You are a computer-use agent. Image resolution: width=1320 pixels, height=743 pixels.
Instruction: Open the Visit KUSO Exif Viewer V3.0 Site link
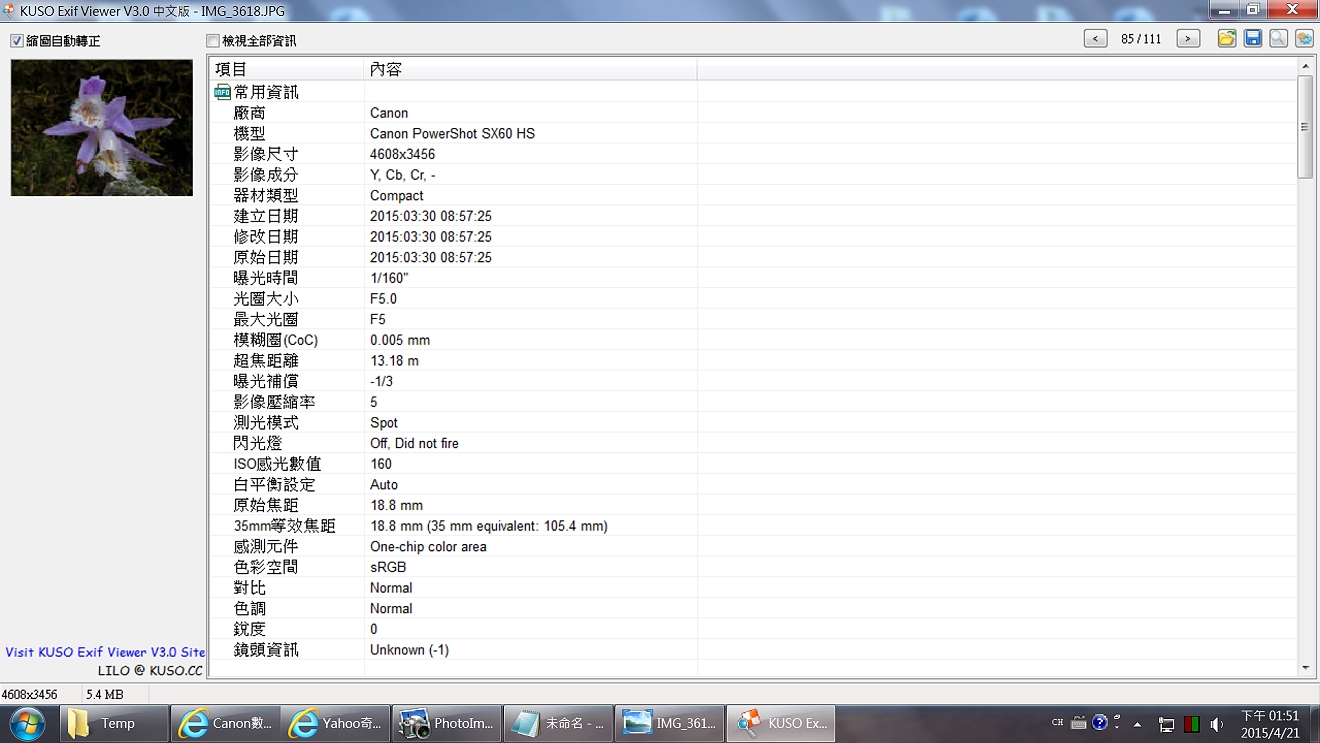click(x=105, y=652)
